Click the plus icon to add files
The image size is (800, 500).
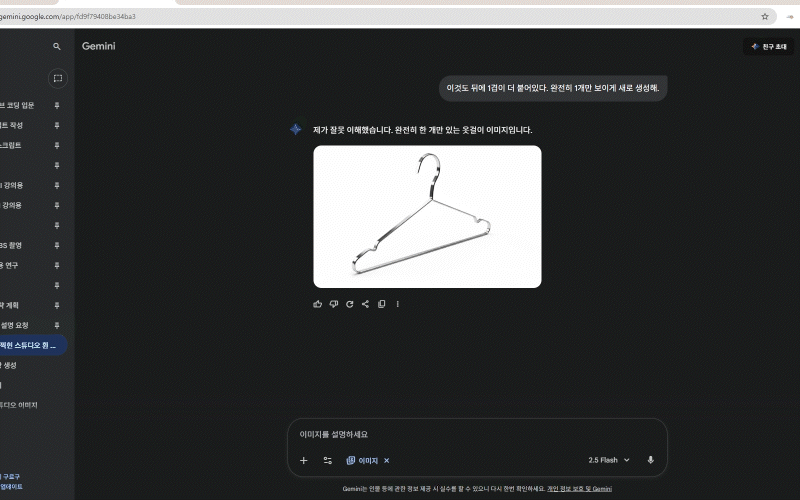[x=304, y=460]
